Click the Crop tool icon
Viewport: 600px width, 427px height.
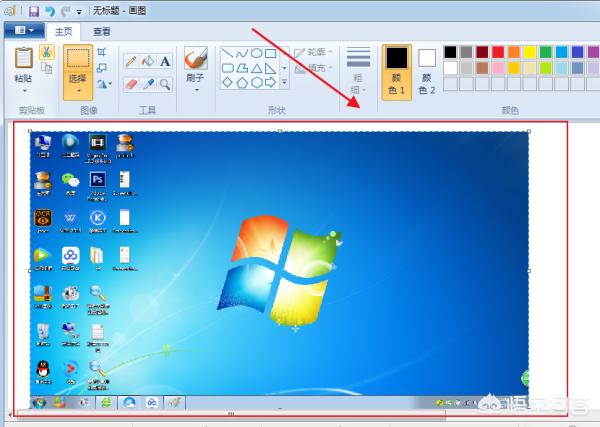(102, 52)
